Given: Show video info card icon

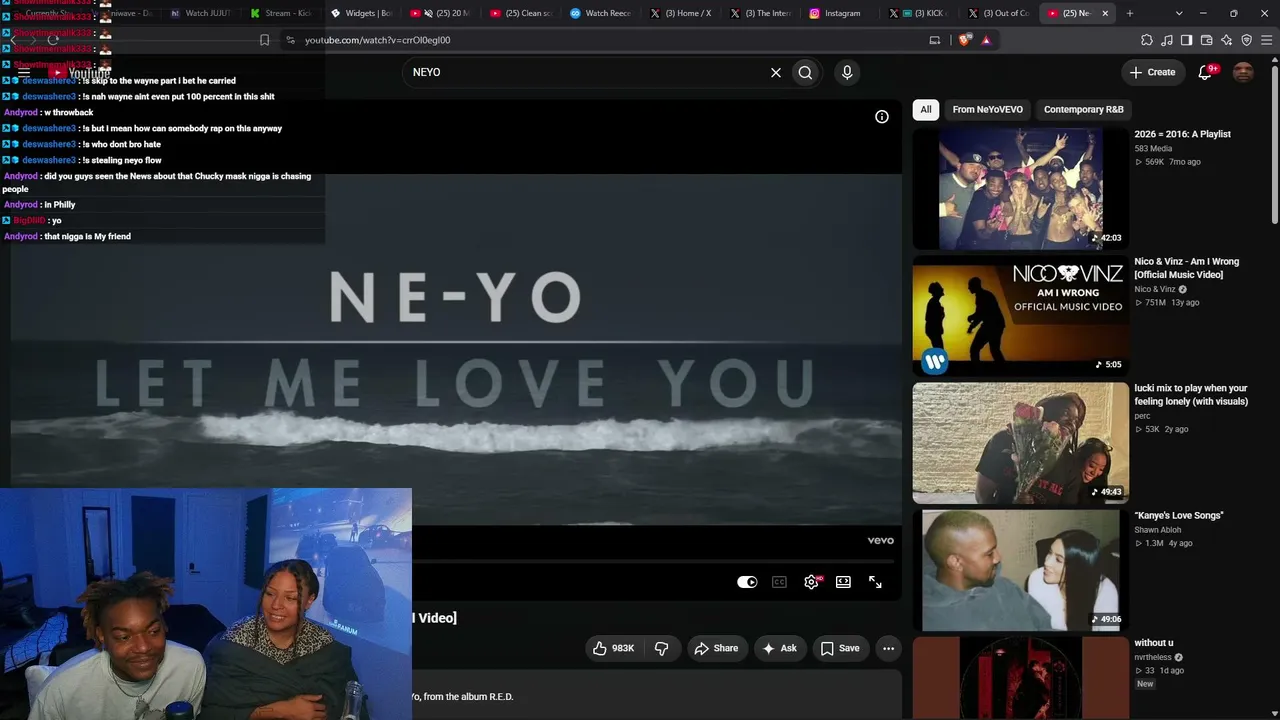Looking at the screenshot, I should (x=882, y=117).
